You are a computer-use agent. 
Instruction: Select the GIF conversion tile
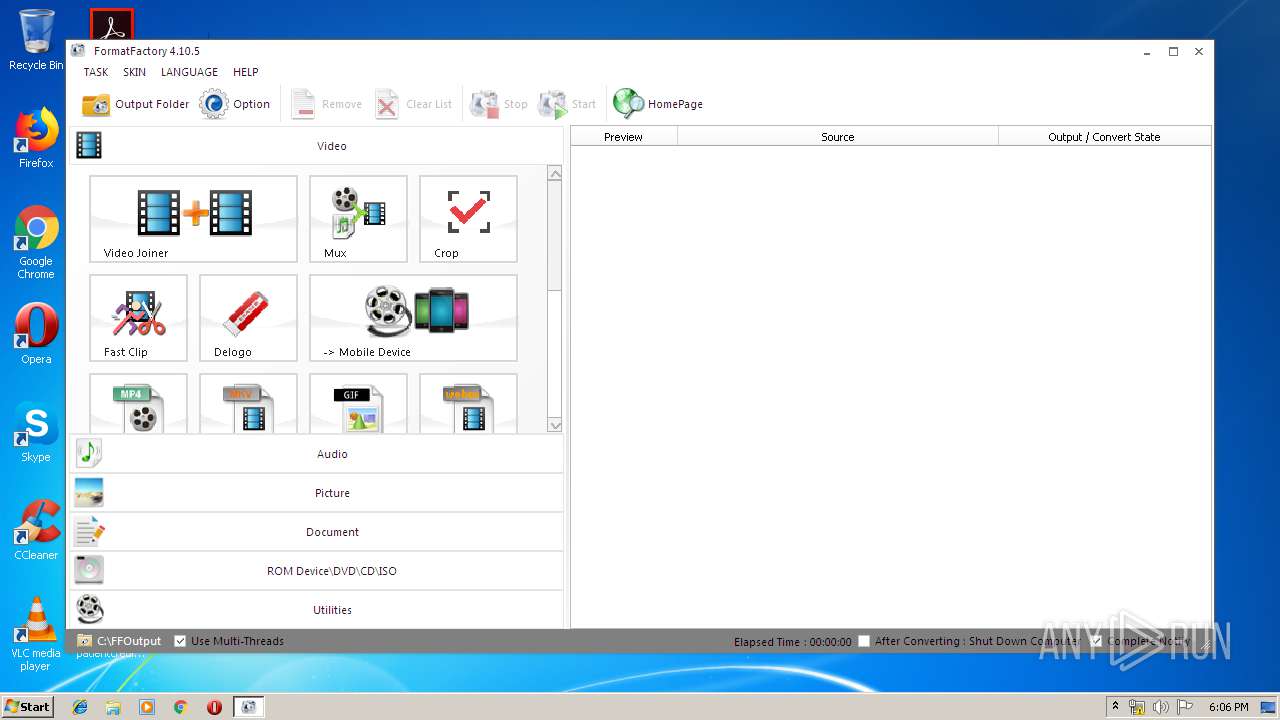click(358, 404)
